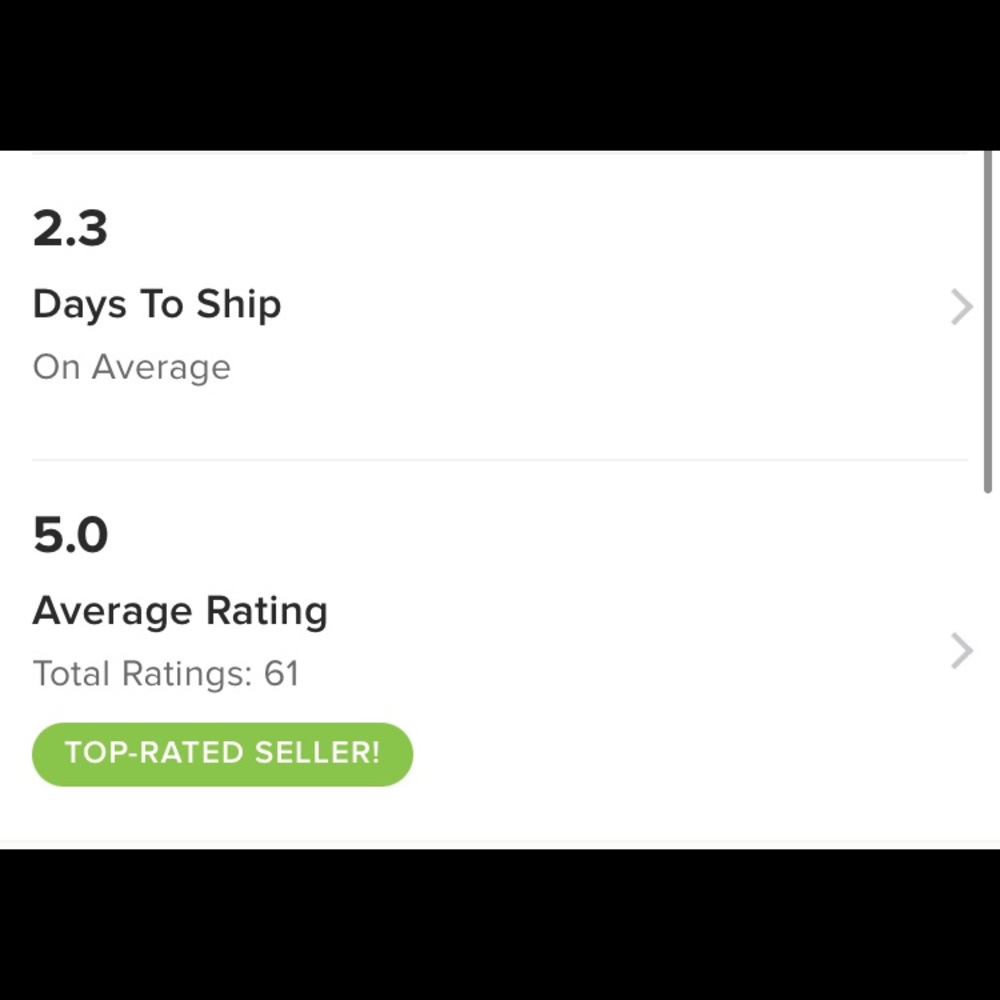The width and height of the screenshot is (1000, 1000).
Task: Open Total Ratings: 61 link
Action: [166, 674]
